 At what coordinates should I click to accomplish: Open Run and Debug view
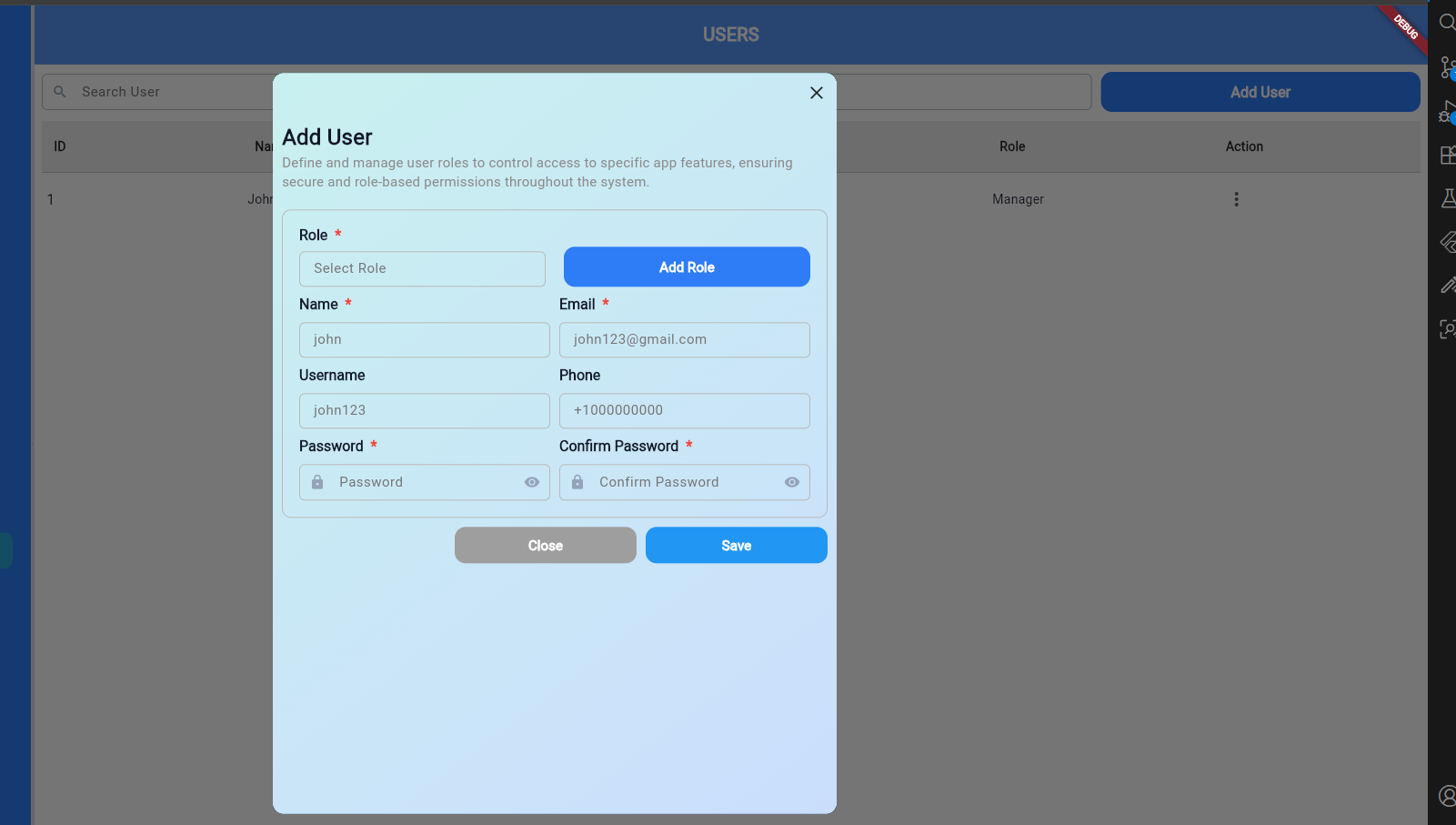pos(1447,112)
